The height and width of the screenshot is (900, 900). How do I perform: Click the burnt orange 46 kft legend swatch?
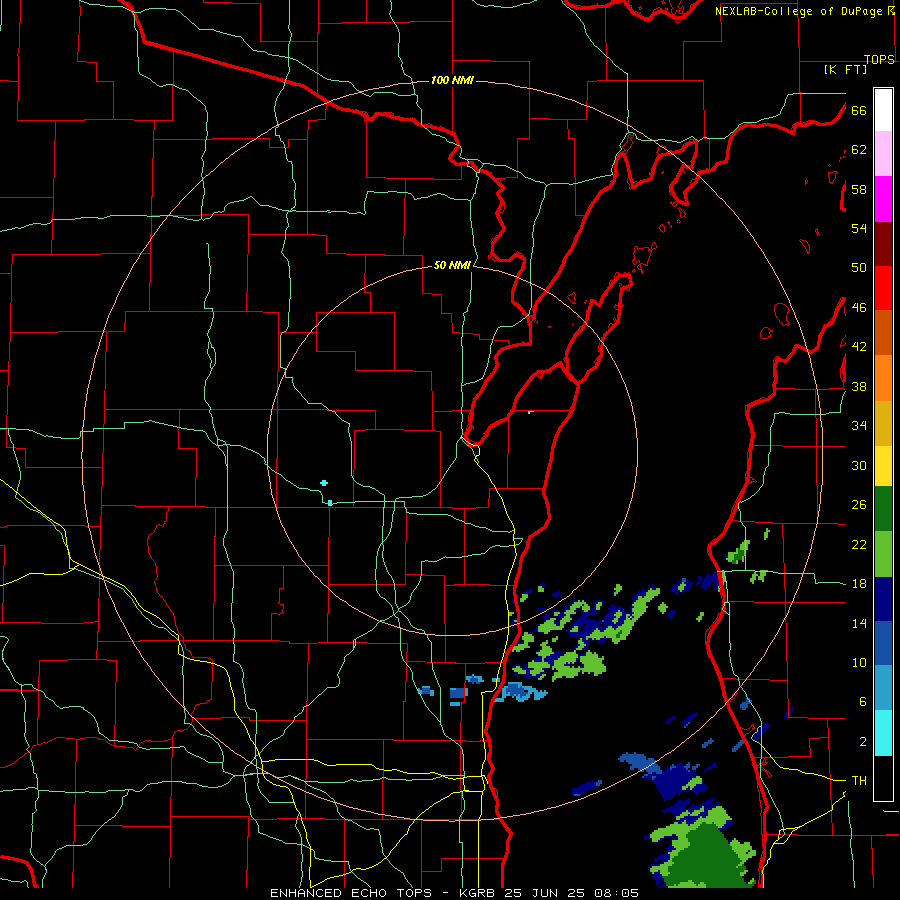click(883, 332)
